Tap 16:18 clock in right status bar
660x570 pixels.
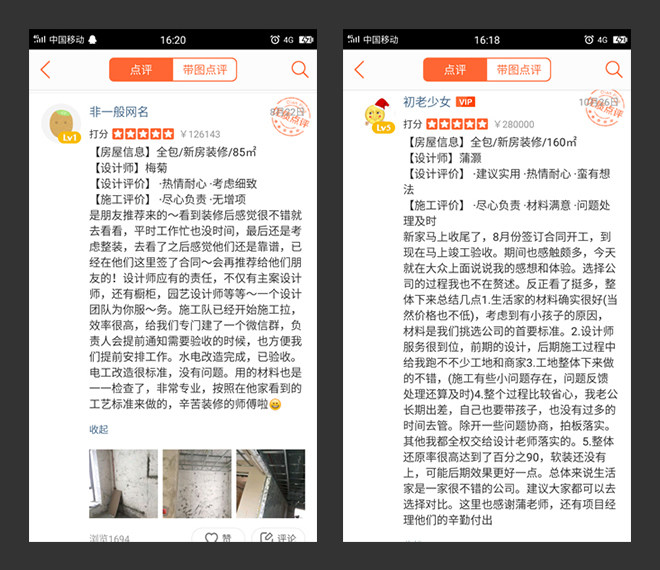[x=487, y=40]
